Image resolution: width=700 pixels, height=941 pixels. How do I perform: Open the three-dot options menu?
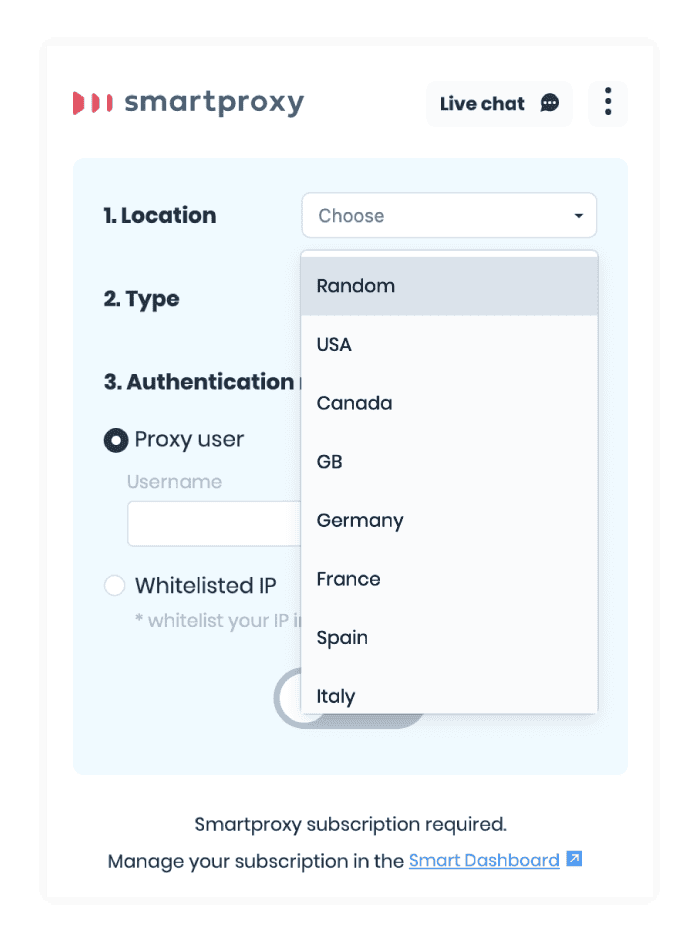point(608,103)
